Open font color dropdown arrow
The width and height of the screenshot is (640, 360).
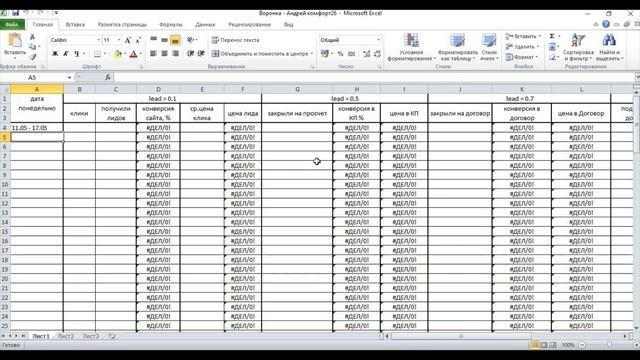tap(140, 53)
